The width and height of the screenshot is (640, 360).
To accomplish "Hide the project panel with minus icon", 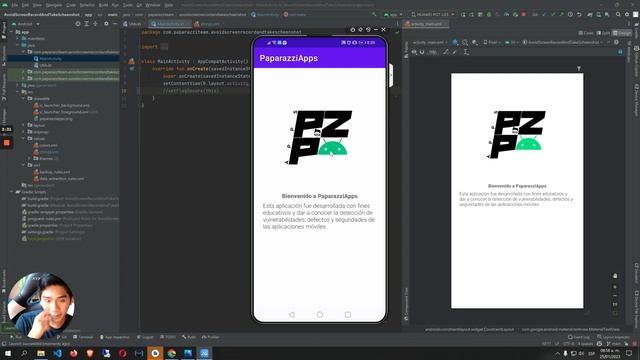I will click(x=115, y=24).
